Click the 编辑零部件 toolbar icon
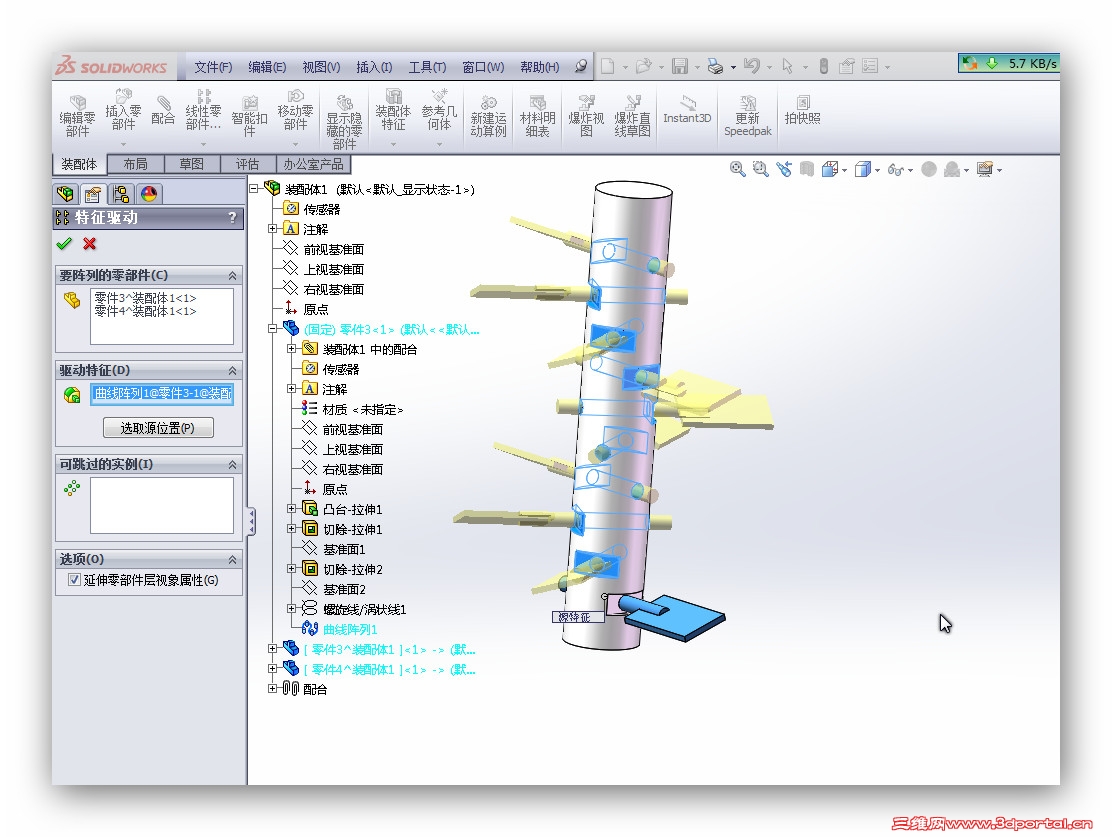 77,116
